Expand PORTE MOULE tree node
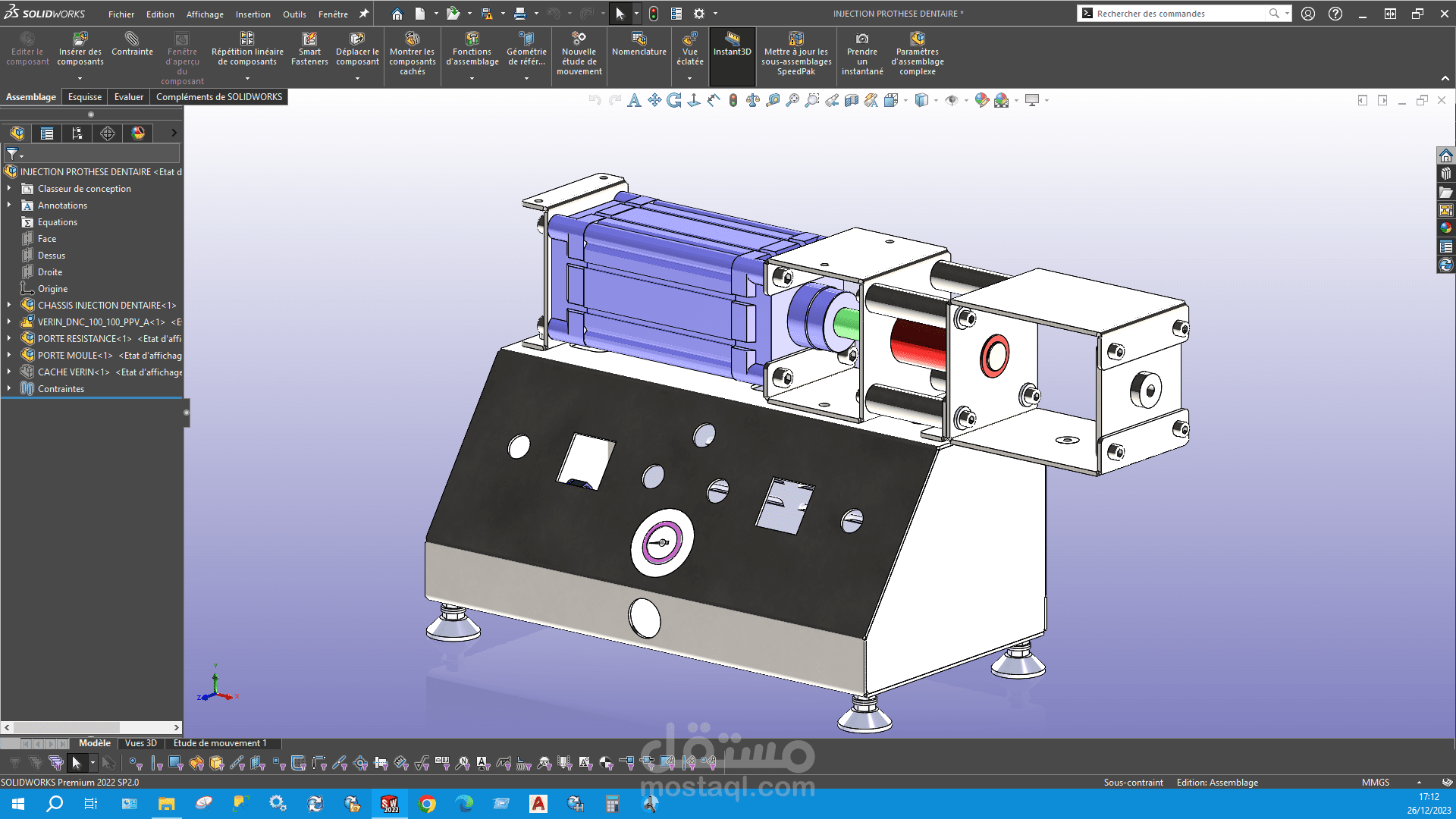The image size is (1456, 819). pos(9,356)
